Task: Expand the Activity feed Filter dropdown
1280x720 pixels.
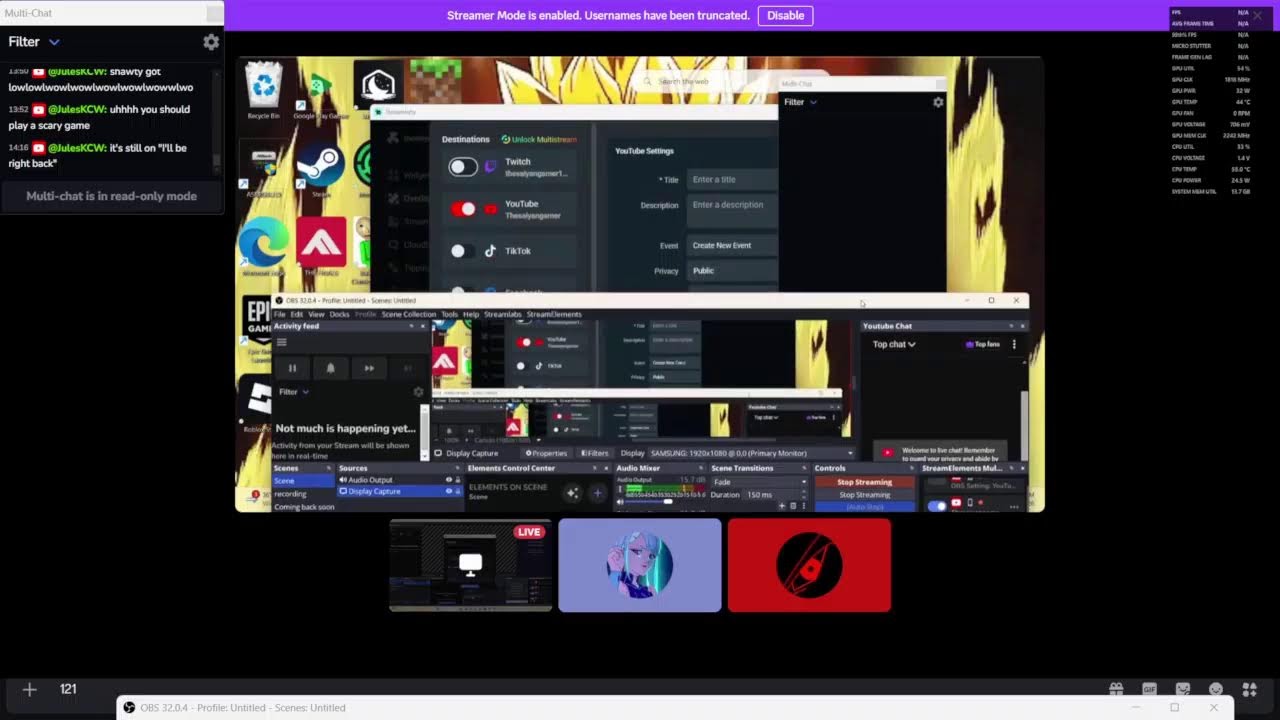Action: click(x=295, y=392)
